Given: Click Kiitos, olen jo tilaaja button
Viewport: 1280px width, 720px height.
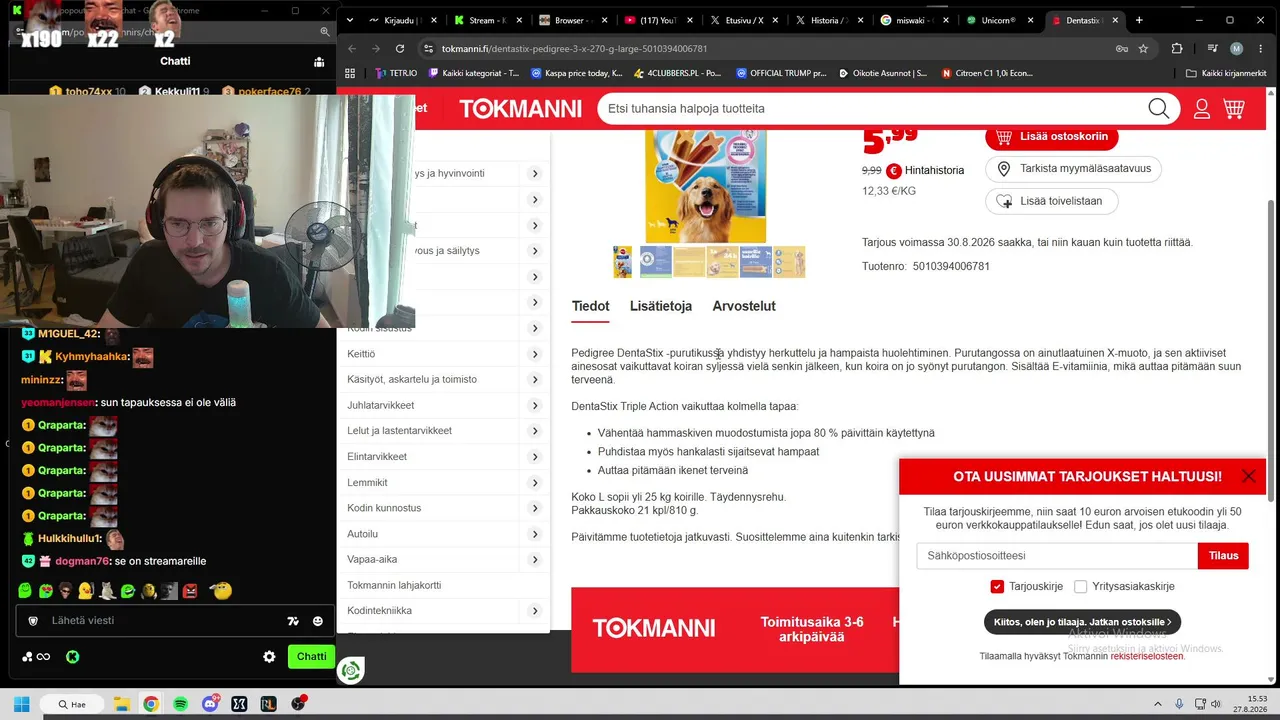Looking at the screenshot, I should (1082, 622).
